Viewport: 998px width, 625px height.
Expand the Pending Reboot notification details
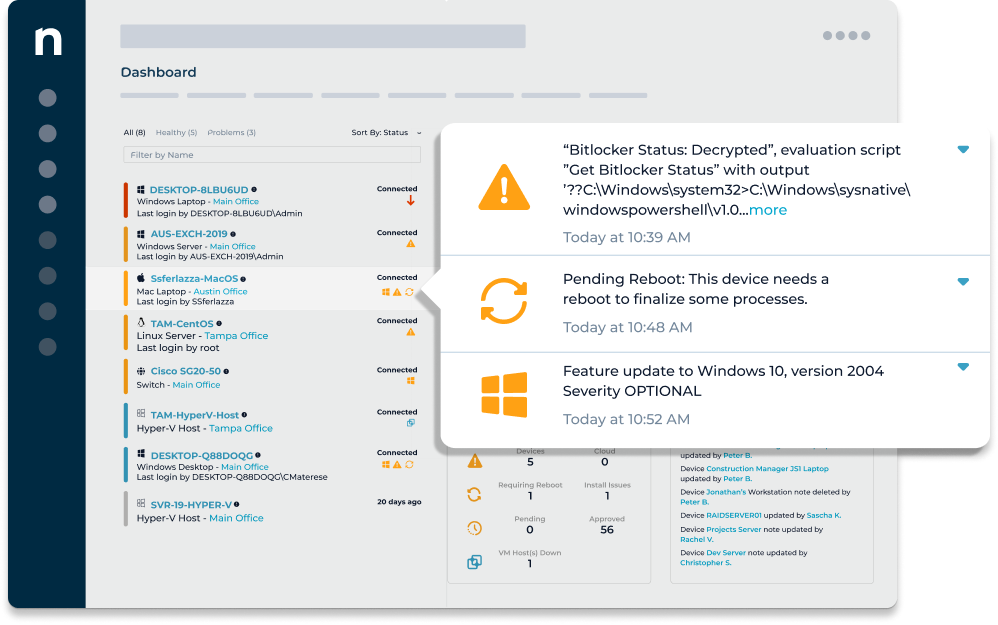coord(963,280)
